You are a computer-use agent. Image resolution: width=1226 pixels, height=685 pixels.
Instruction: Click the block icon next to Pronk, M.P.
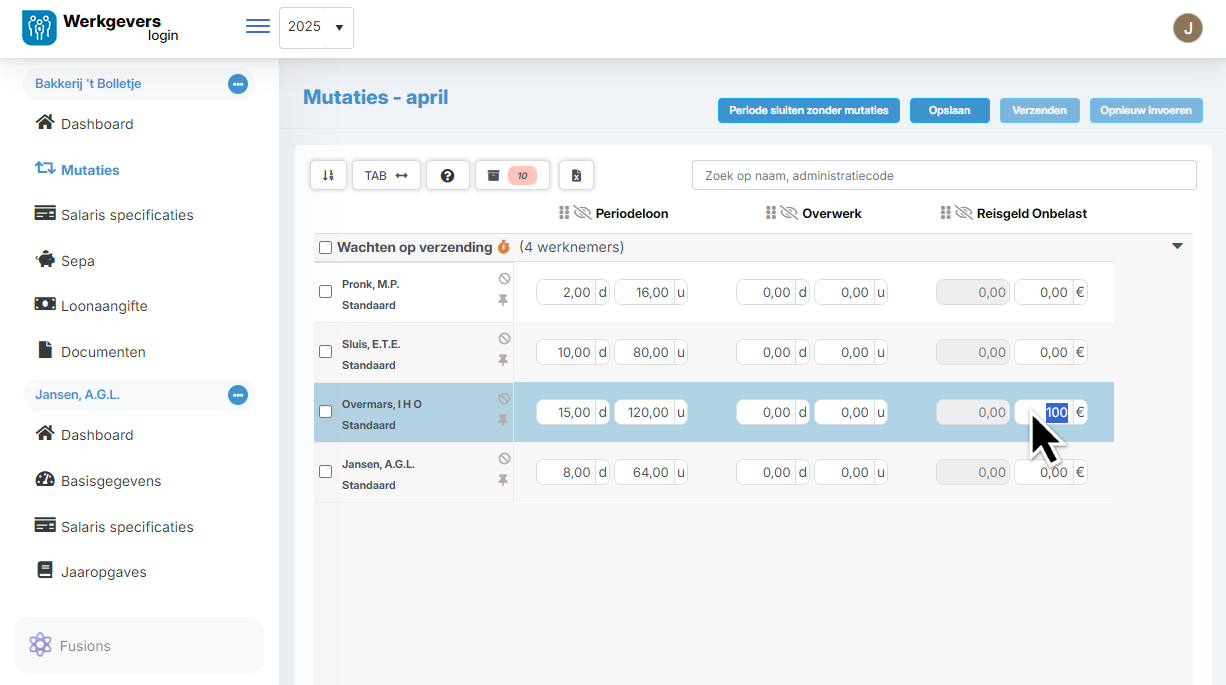(504, 278)
